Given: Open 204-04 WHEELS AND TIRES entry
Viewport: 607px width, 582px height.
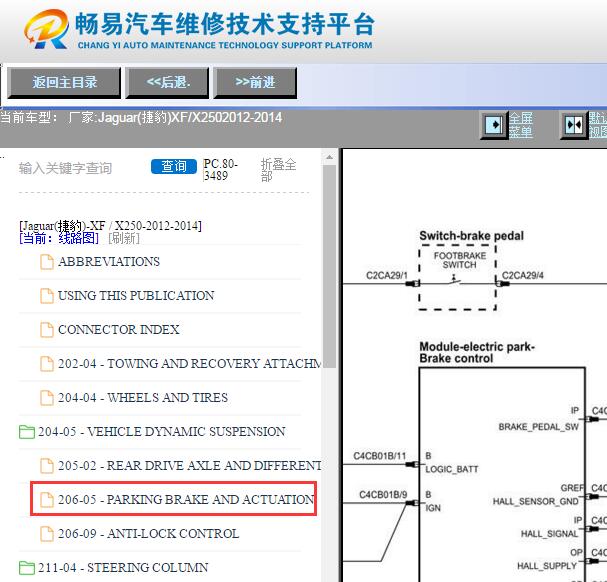Looking at the screenshot, I should pos(143,398).
